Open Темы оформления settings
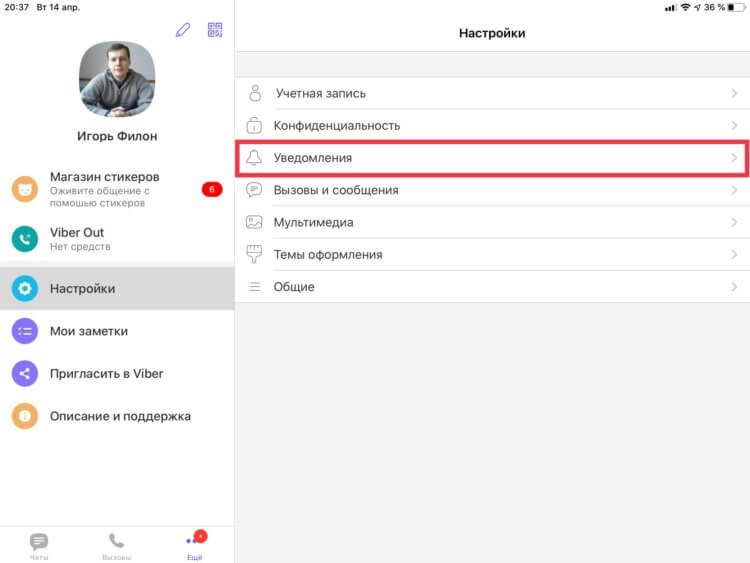 (492, 254)
